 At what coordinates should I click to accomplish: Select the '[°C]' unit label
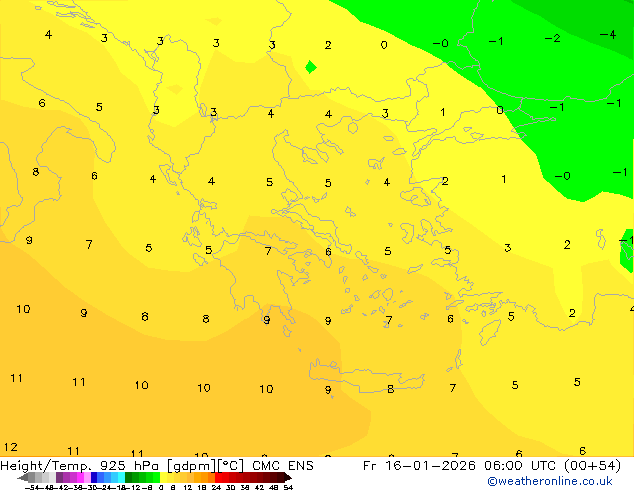(x=231, y=466)
